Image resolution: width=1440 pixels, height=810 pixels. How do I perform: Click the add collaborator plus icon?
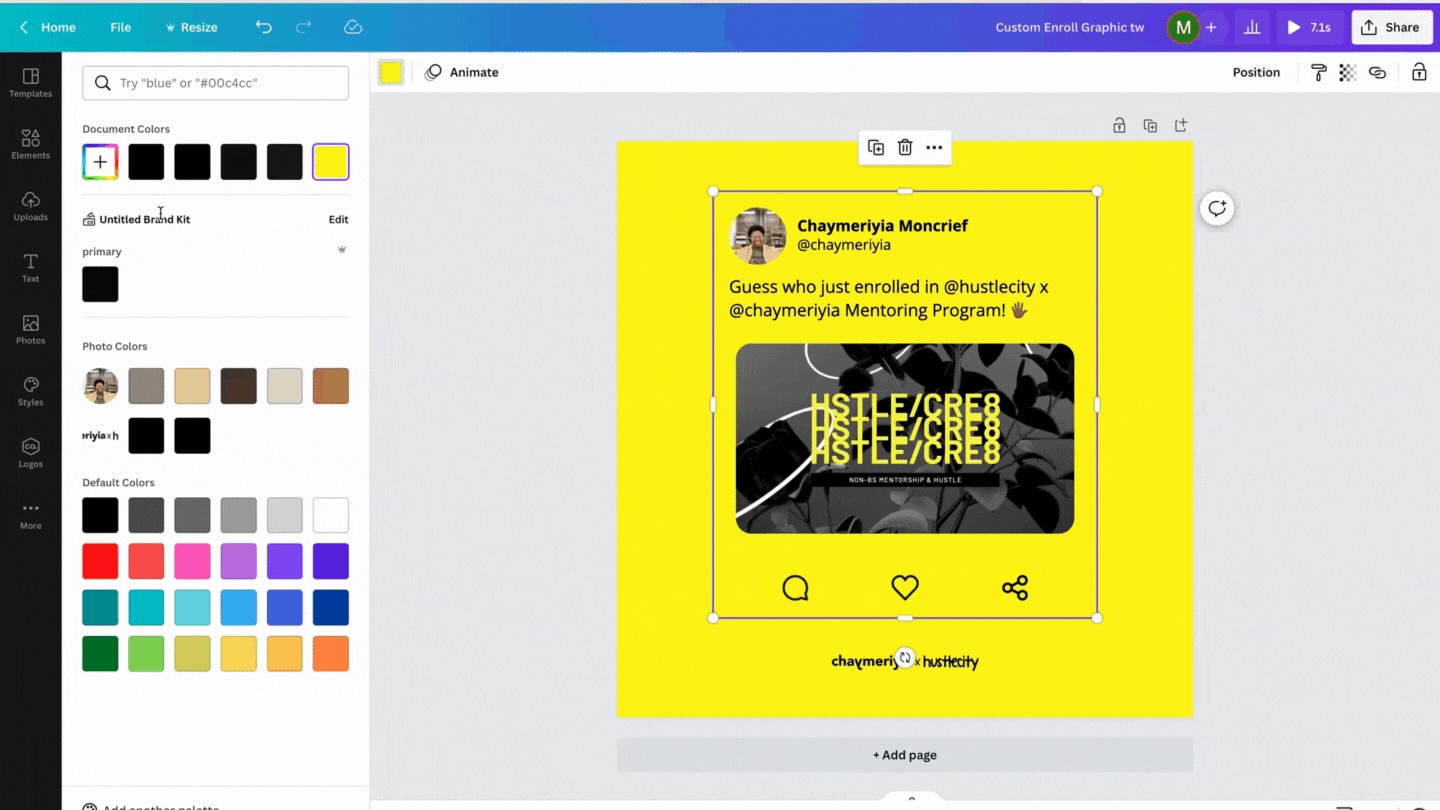point(1211,27)
